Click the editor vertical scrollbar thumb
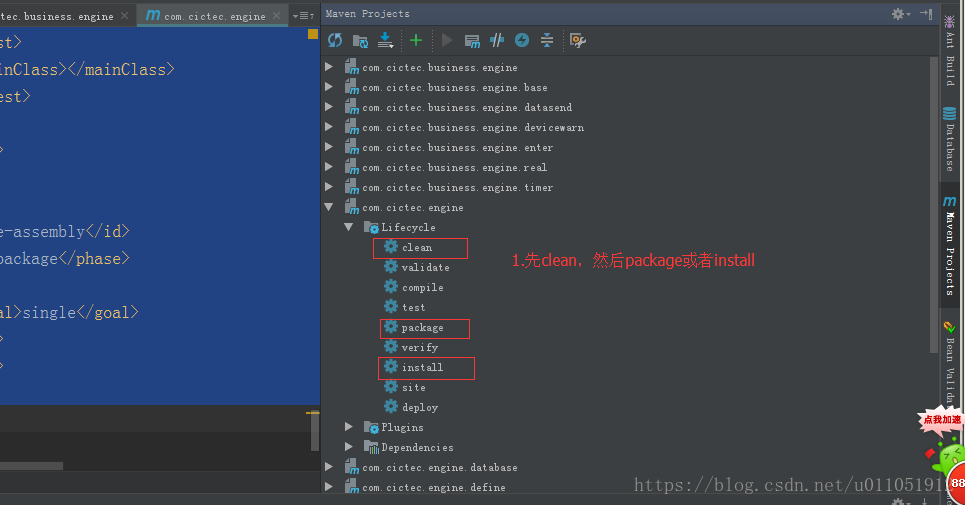The height and width of the screenshot is (505, 965). 314,432
